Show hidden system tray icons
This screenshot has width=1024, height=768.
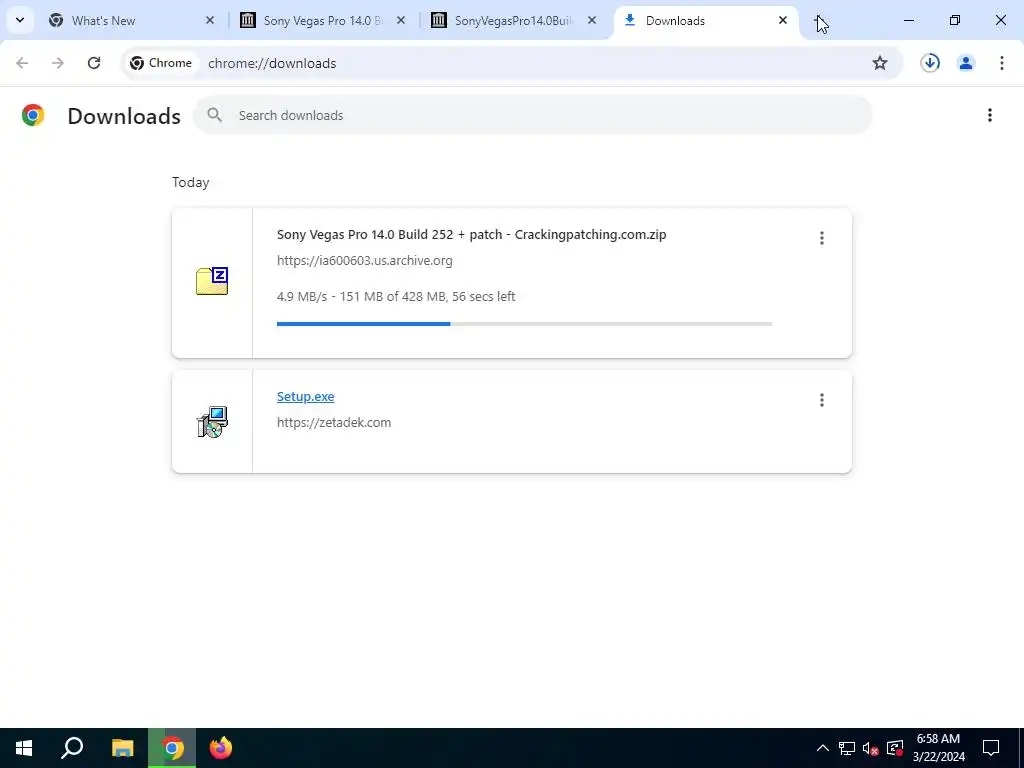[x=823, y=748]
